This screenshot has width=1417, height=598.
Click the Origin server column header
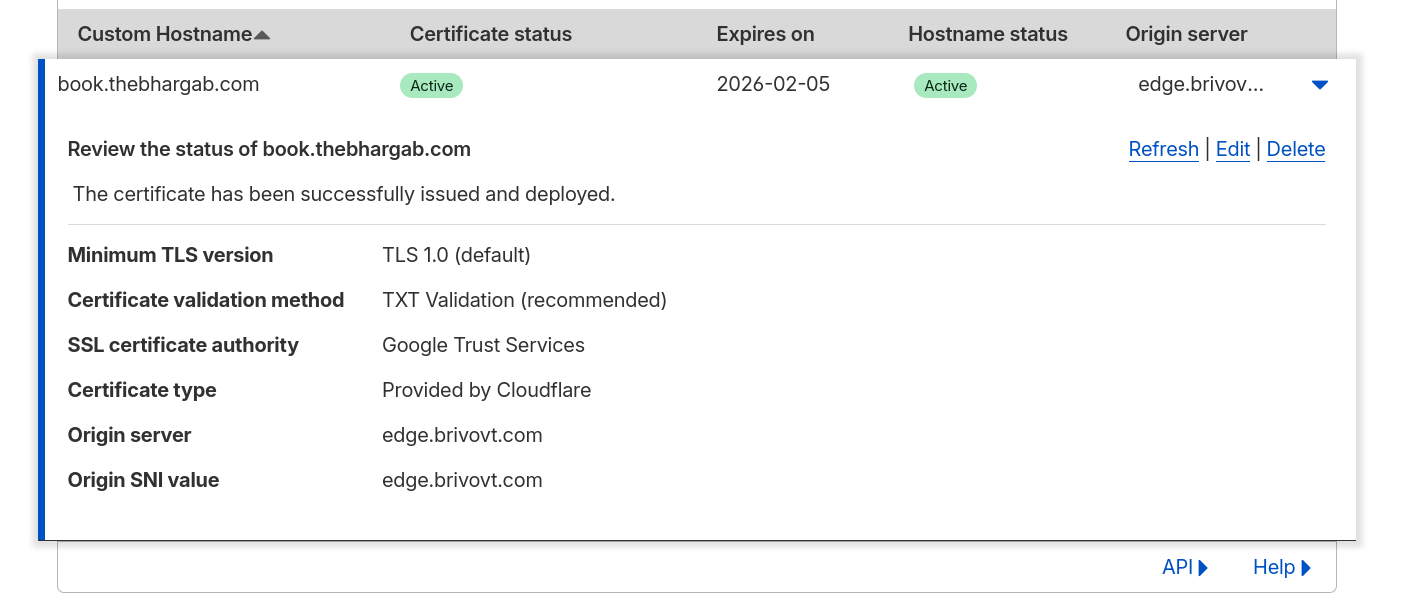pos(1186,34)
